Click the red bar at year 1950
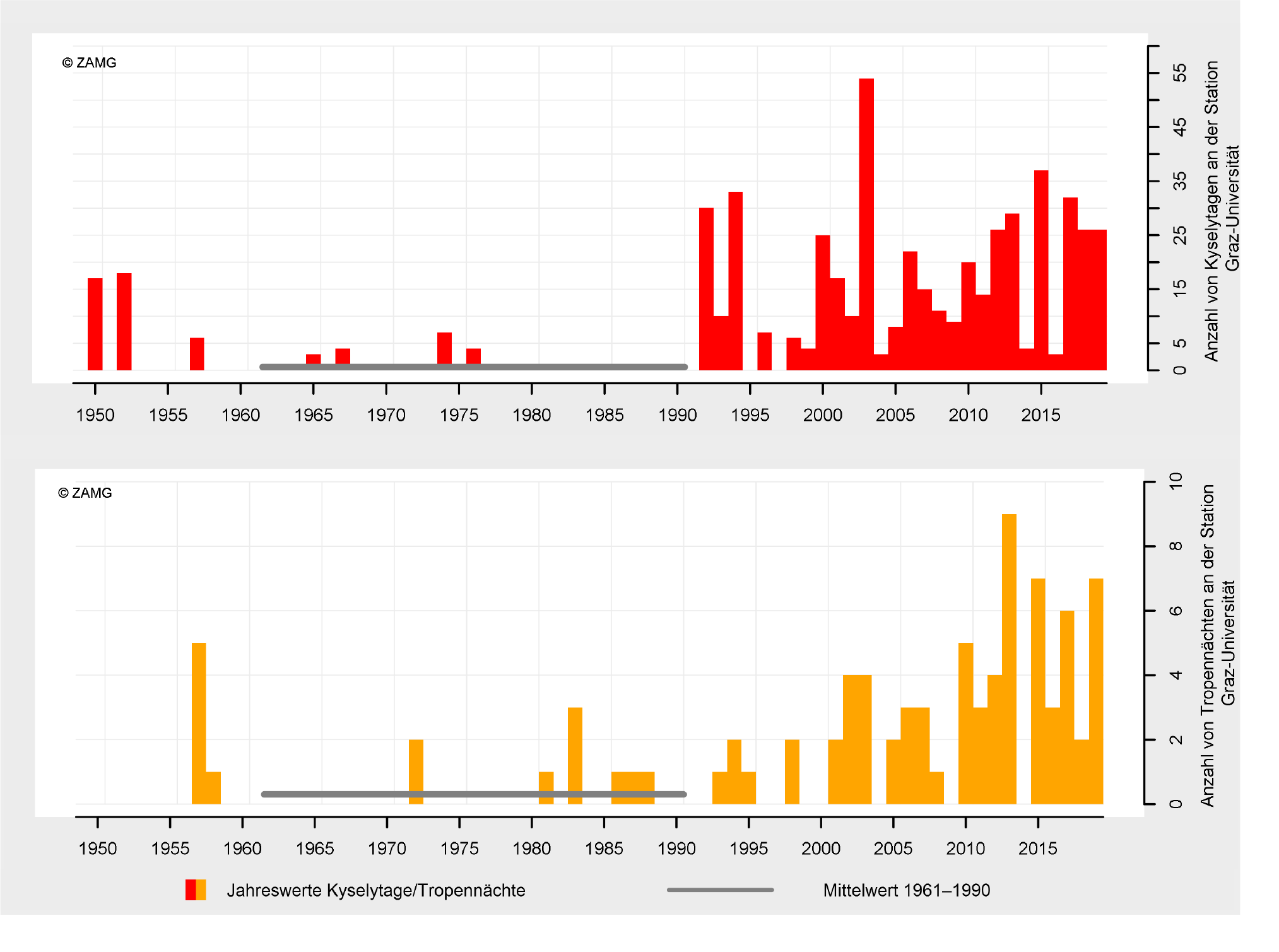 tap(95, 324)
